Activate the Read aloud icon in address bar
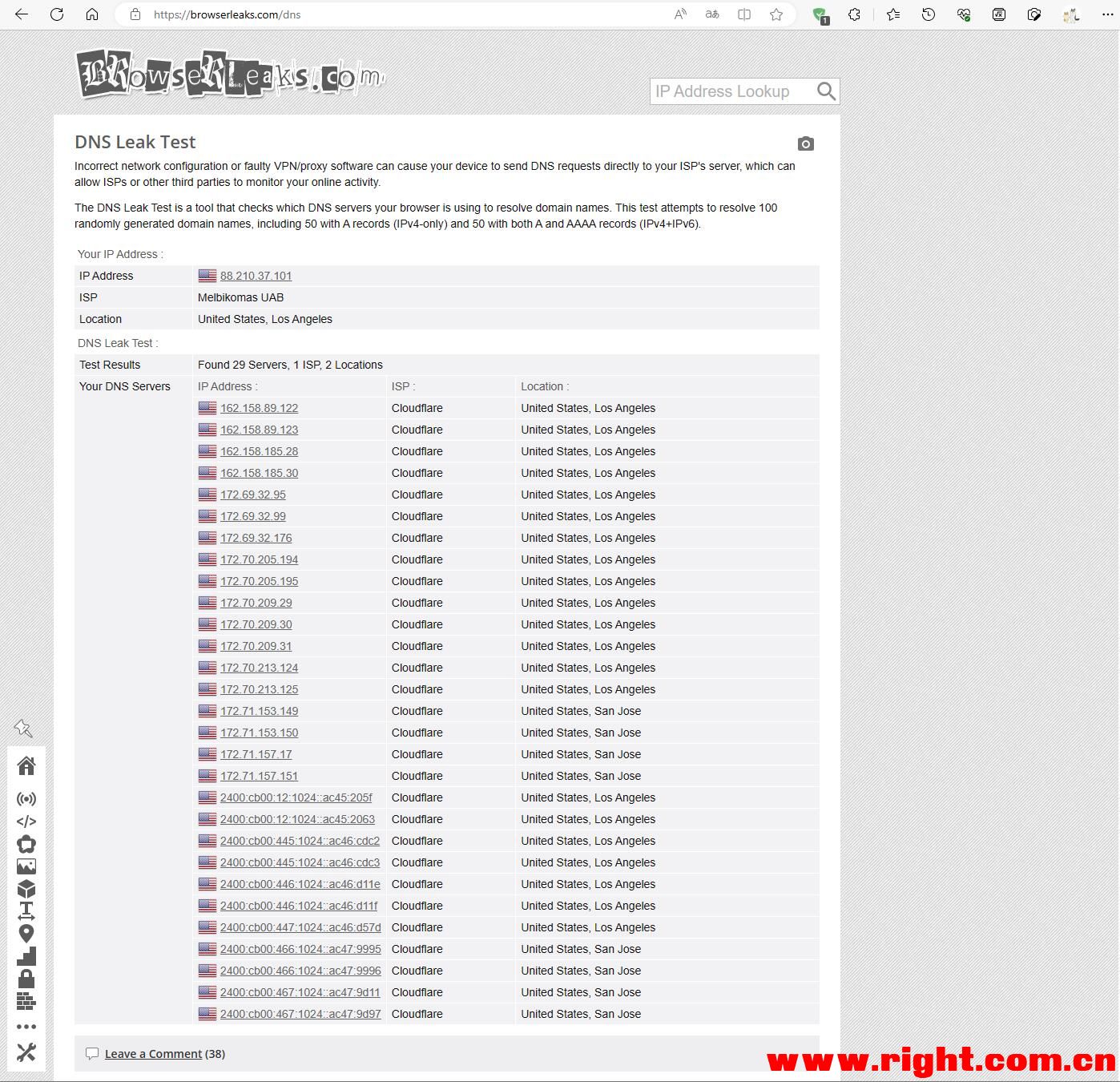Screen dimensions: 1120x1082 680,14
